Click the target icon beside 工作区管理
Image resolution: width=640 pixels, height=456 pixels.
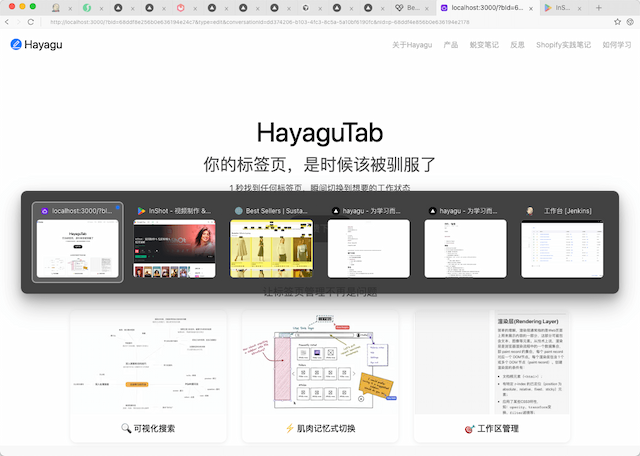(x=470, y=429)
